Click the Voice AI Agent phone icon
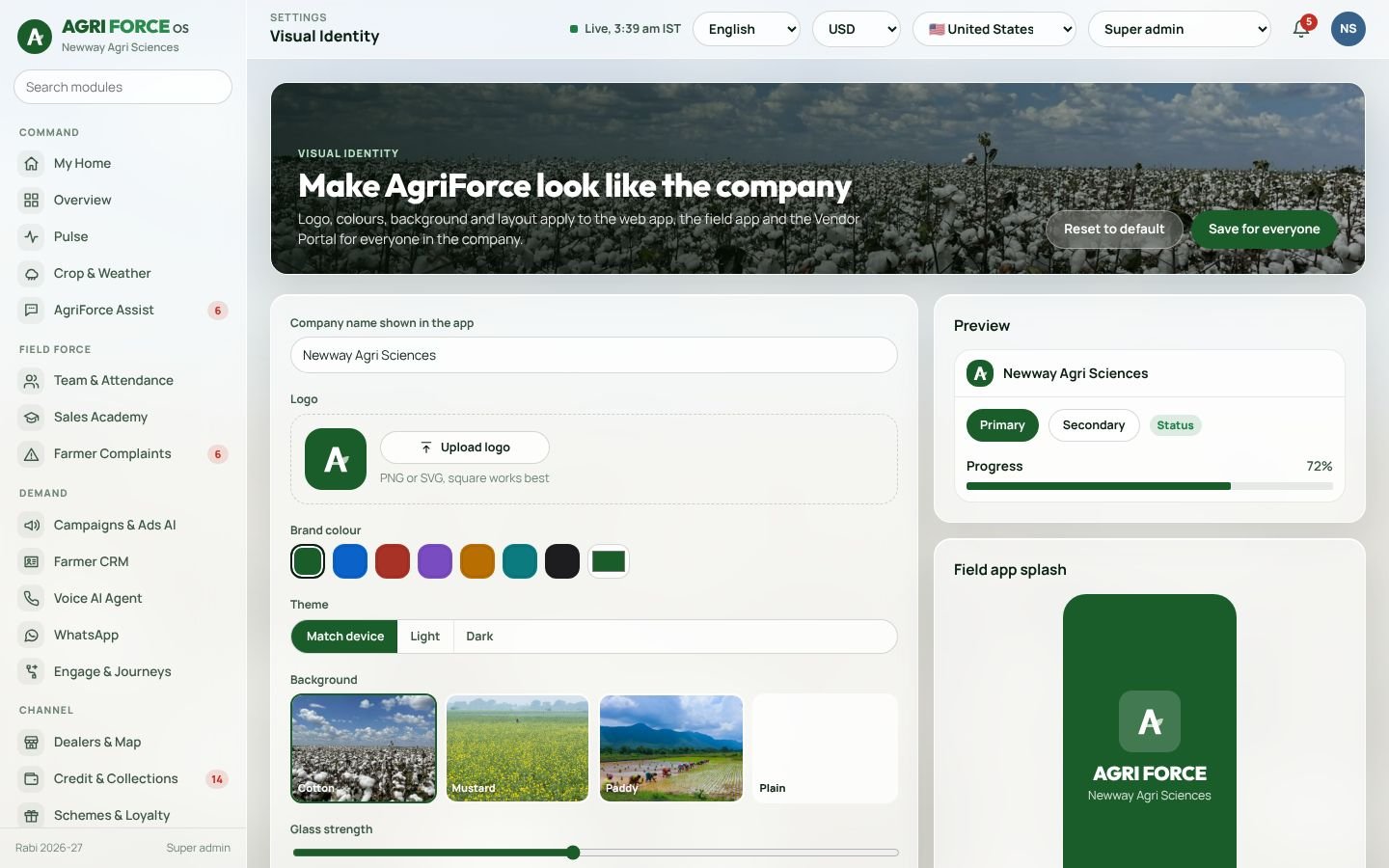Viewport: 1389px width, 868px height. point(32,599)
